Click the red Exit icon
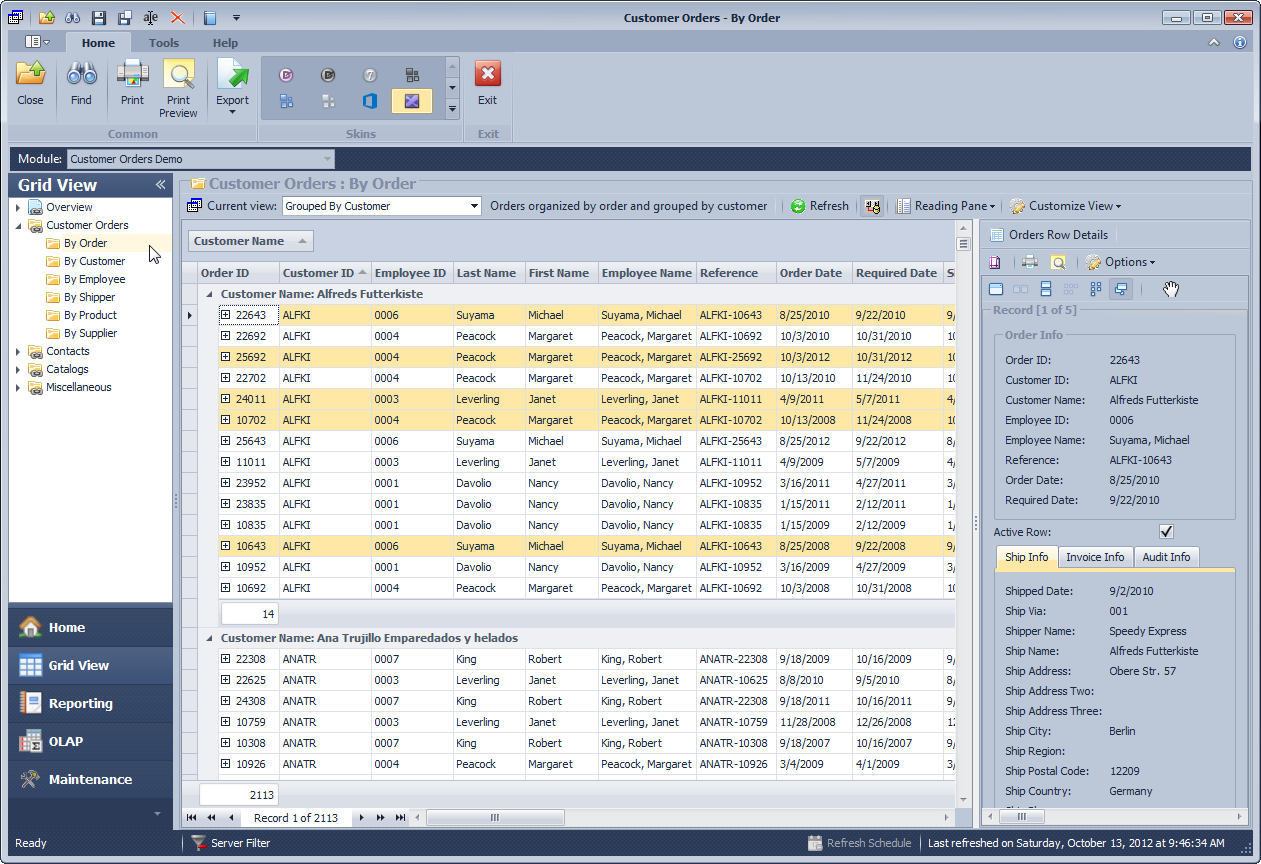 click(487, 75)
